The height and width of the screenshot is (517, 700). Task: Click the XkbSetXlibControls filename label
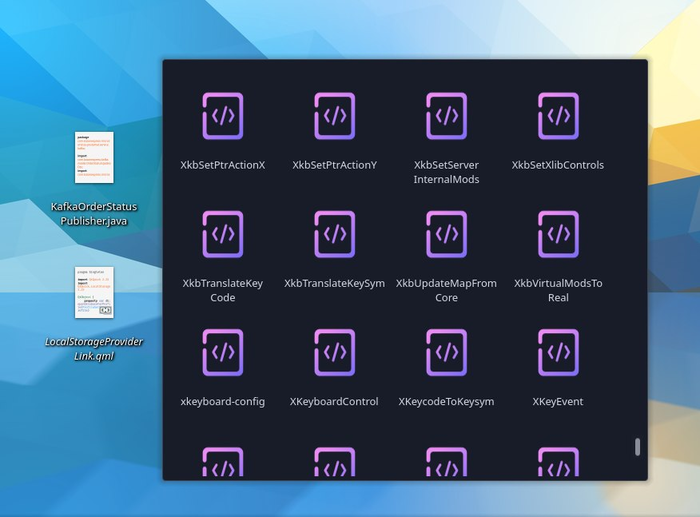[558, 165]
